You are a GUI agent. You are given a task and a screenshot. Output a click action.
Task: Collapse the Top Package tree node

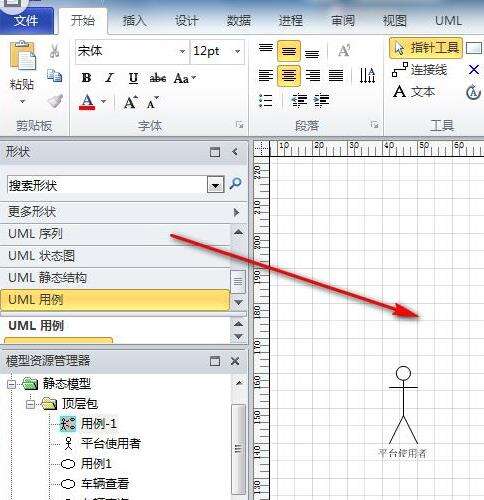click(x=30, y=404)
